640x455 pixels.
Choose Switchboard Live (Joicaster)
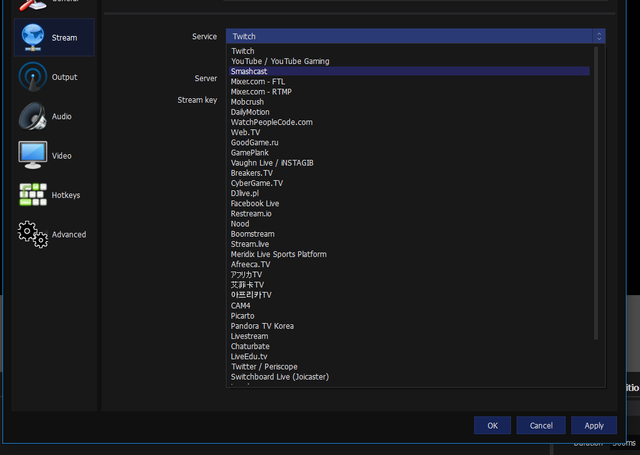click(410, 377)
